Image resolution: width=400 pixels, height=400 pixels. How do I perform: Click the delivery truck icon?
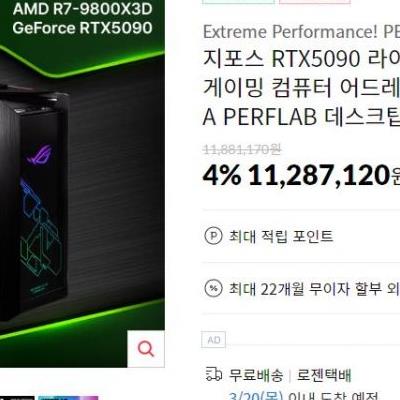click(213, 375)
